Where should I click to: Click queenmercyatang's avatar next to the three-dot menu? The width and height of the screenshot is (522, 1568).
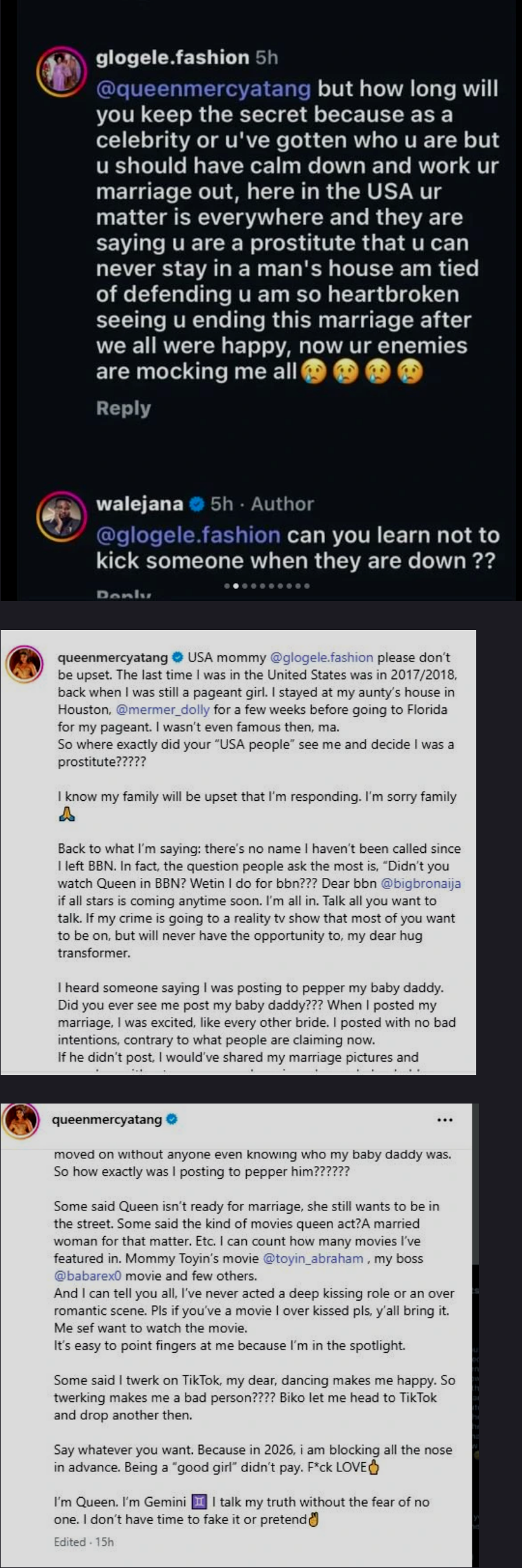23,1120
